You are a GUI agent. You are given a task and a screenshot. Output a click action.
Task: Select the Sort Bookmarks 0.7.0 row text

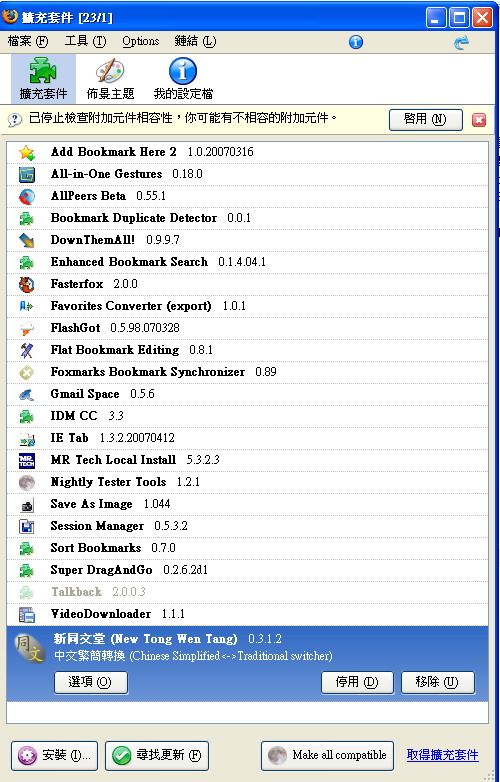tap(113, 548)
